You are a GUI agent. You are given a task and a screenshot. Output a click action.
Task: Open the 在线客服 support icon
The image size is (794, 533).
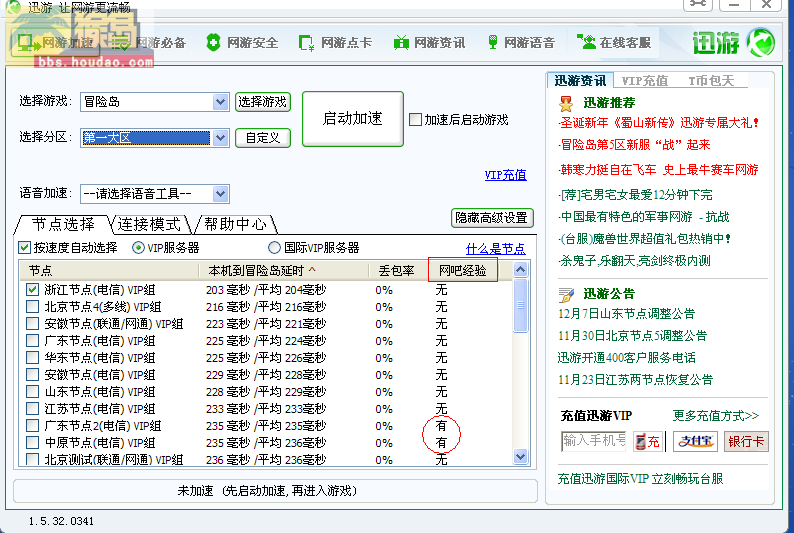(587, 42)
